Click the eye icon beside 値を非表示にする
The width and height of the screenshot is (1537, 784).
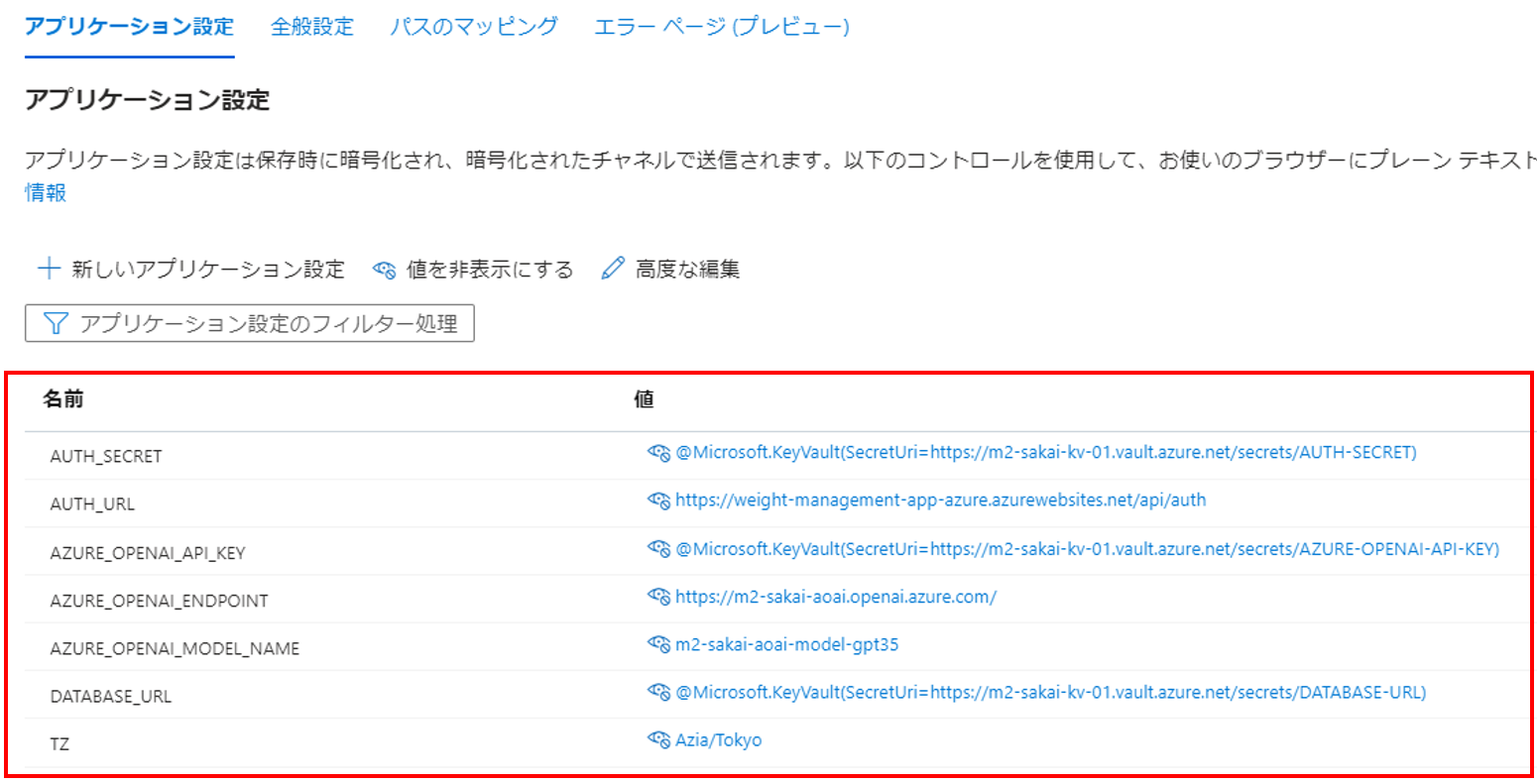pos(384,270)
